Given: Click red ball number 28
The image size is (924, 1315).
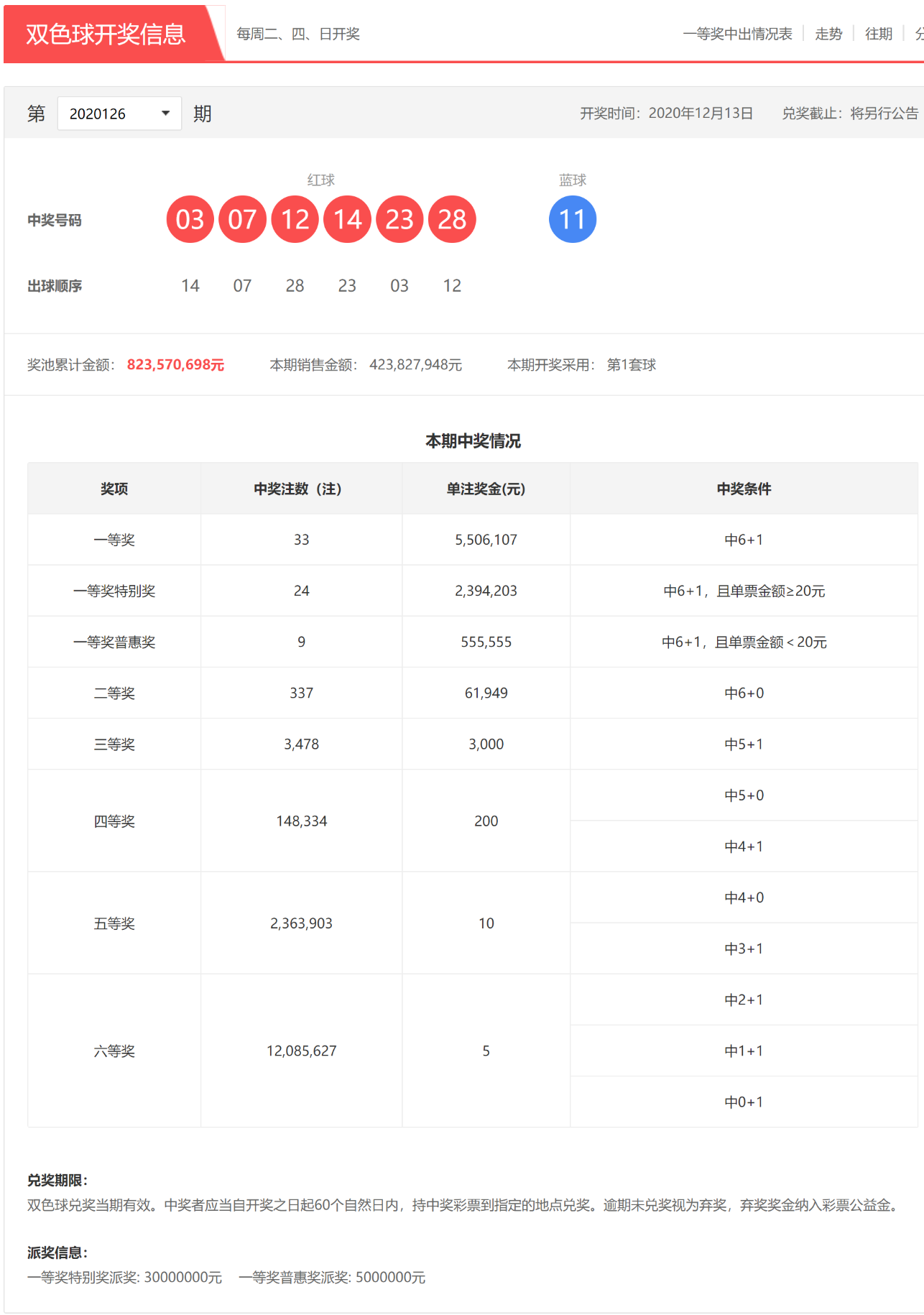Looking at the screenshot, I should click(x=452, y=219).
